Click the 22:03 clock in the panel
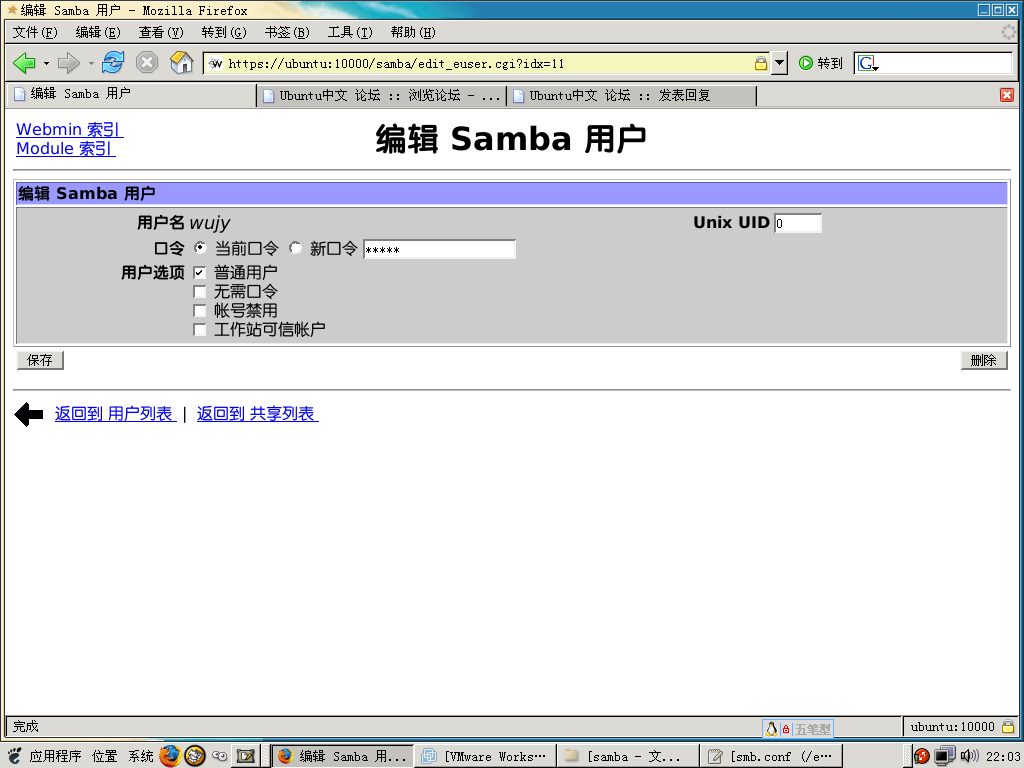 tap(1002, 756)
